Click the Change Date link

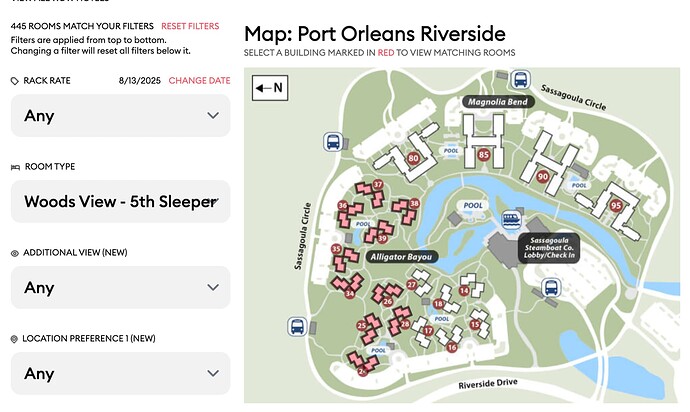coord(199,81)
